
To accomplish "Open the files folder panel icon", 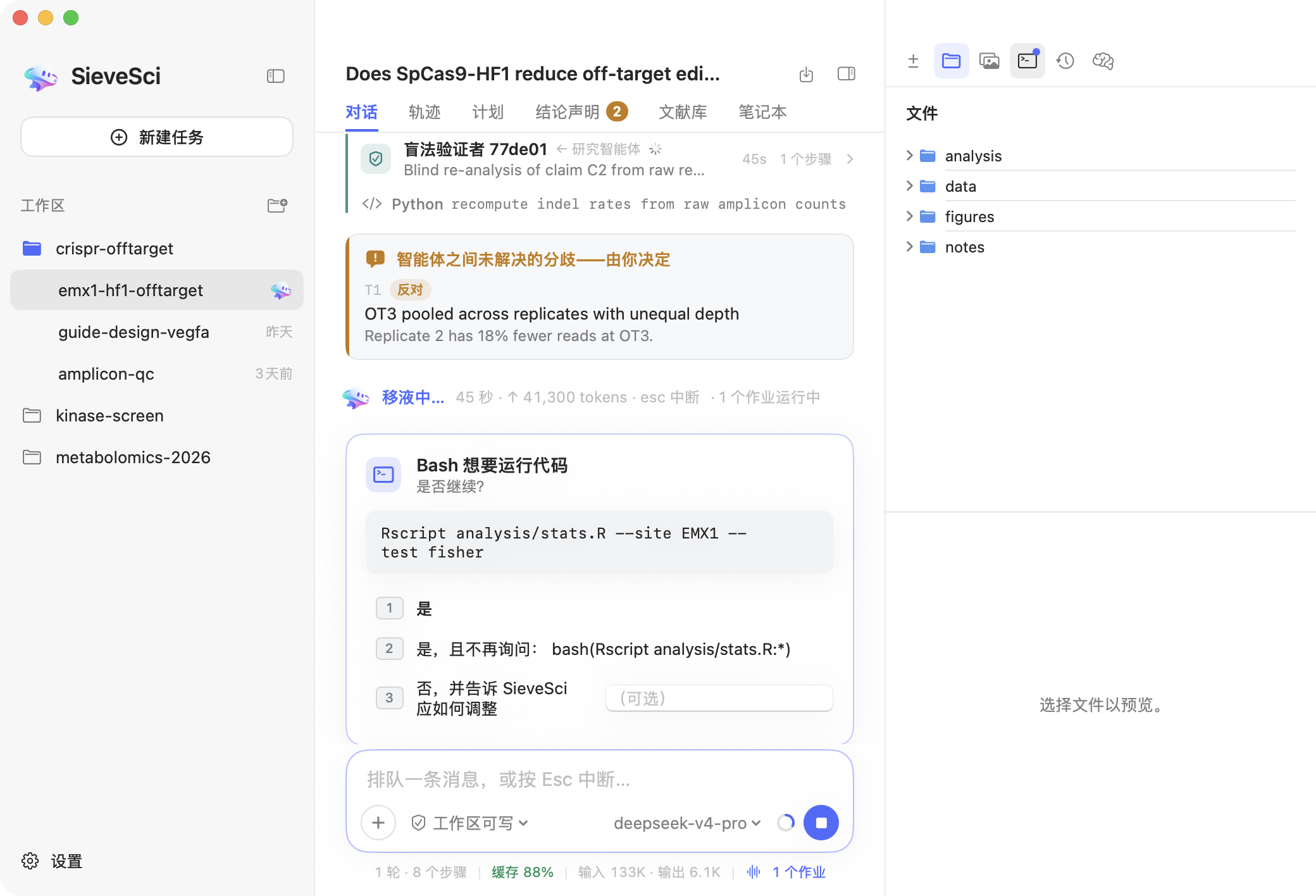I will click(951, 61).
